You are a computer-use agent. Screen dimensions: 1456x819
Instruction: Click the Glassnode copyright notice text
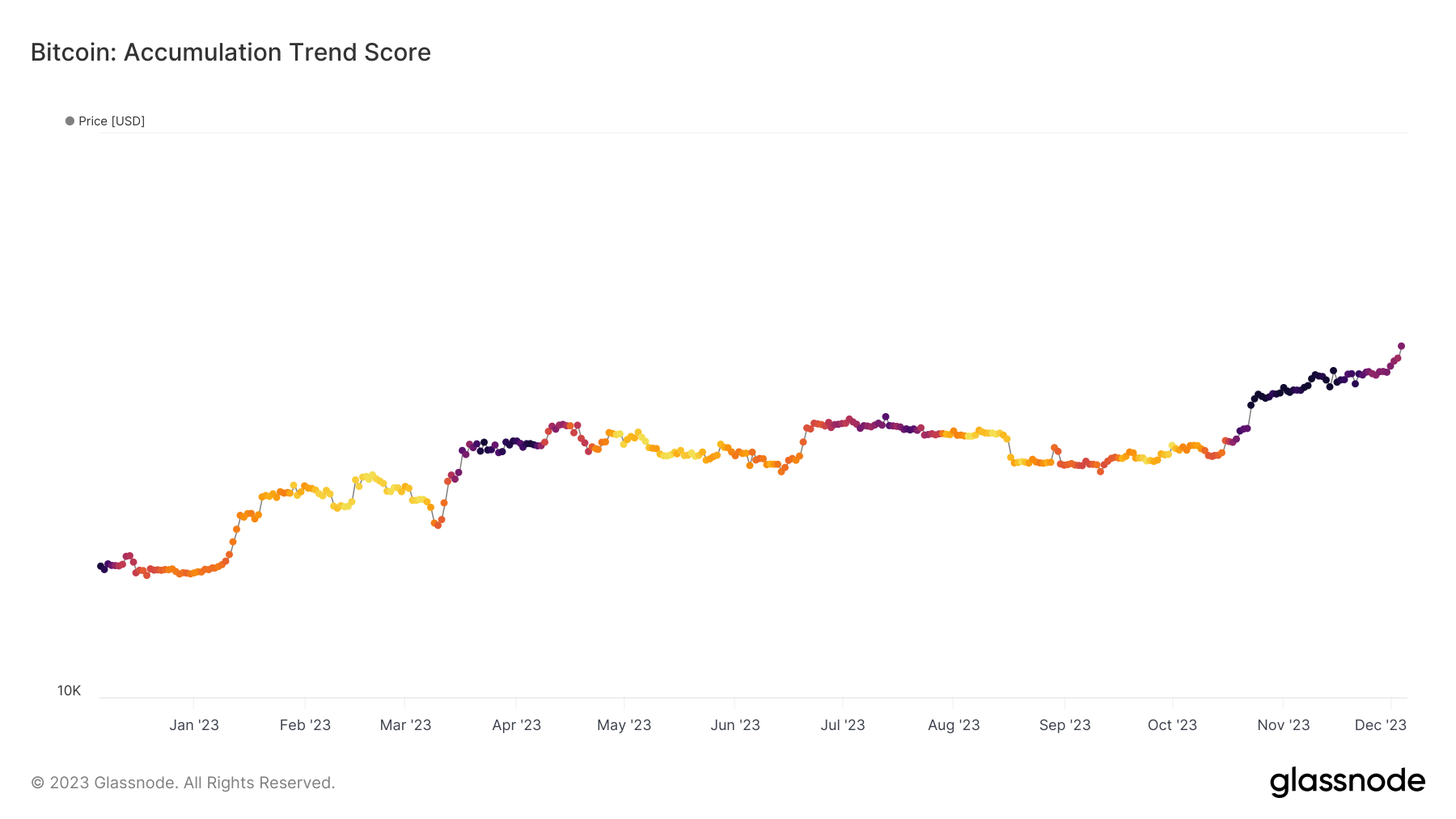(183, 783)
